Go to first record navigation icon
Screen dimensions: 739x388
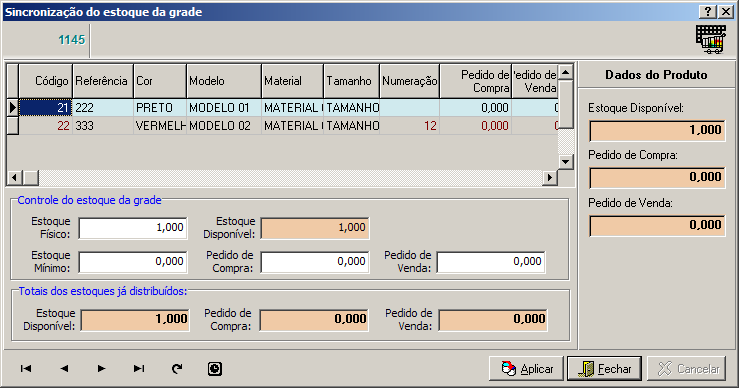(x=26, y=368)
